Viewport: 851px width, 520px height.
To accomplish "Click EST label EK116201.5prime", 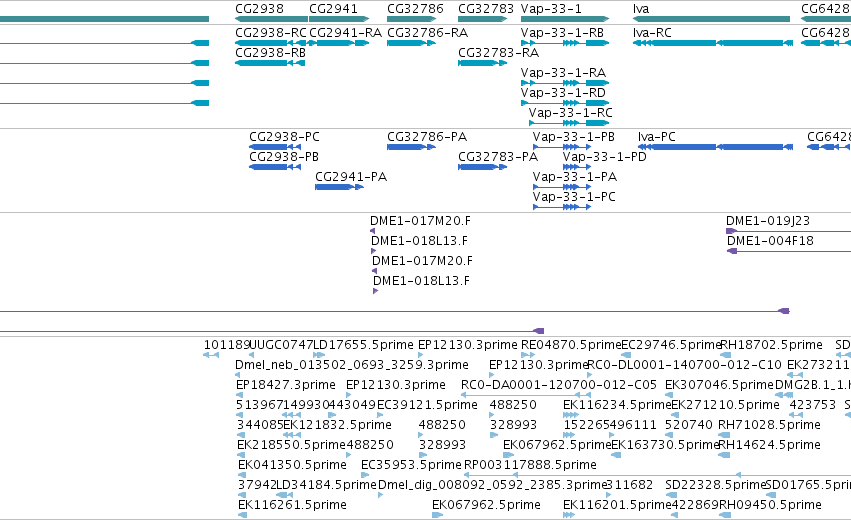I will coord(617,505).
